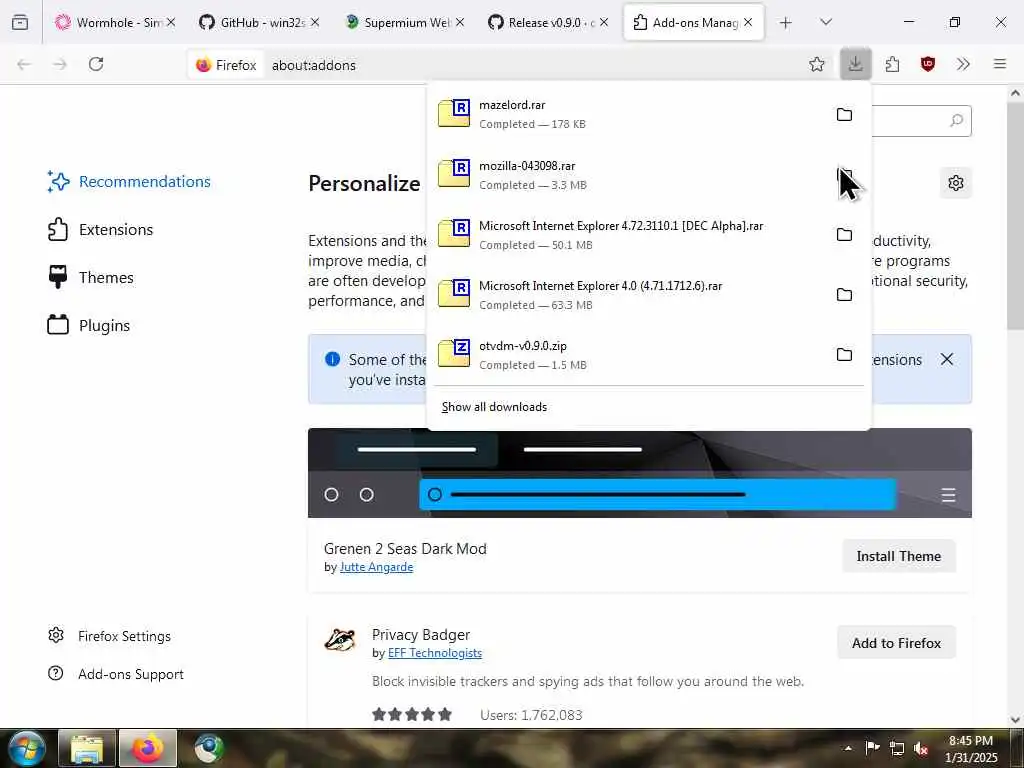Open the add-ons tools gear menu
The height and width of the screenshot is (768, 1024).
tap(955, 183)
